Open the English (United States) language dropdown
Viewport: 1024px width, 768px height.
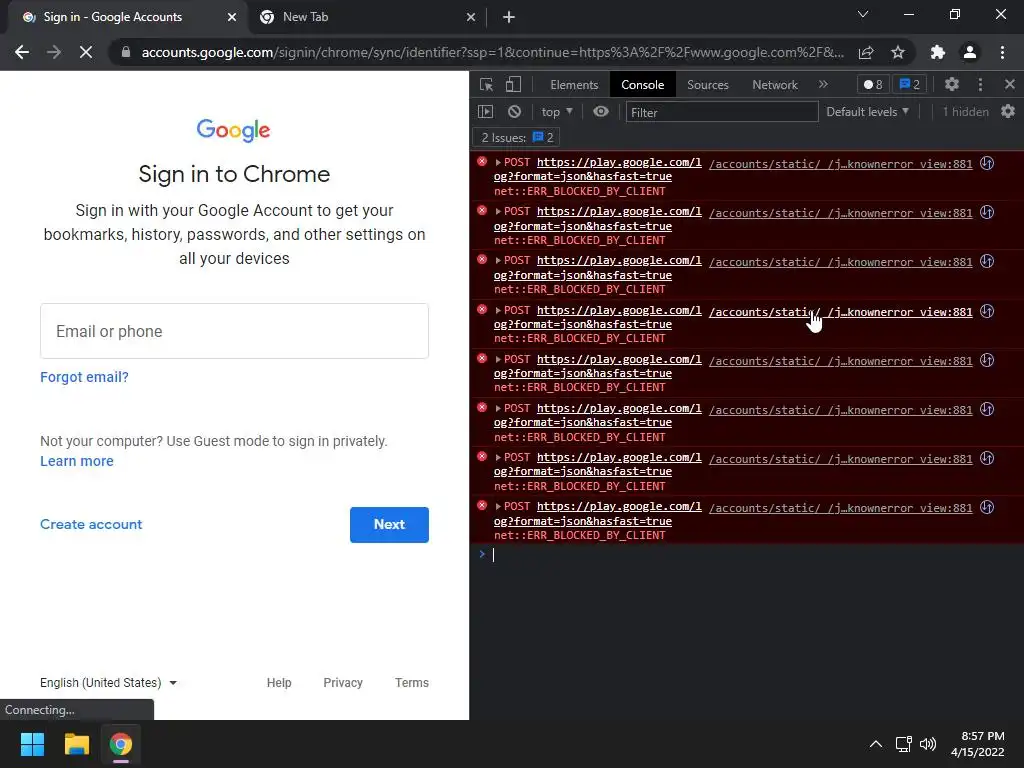(x=108, y=682)
